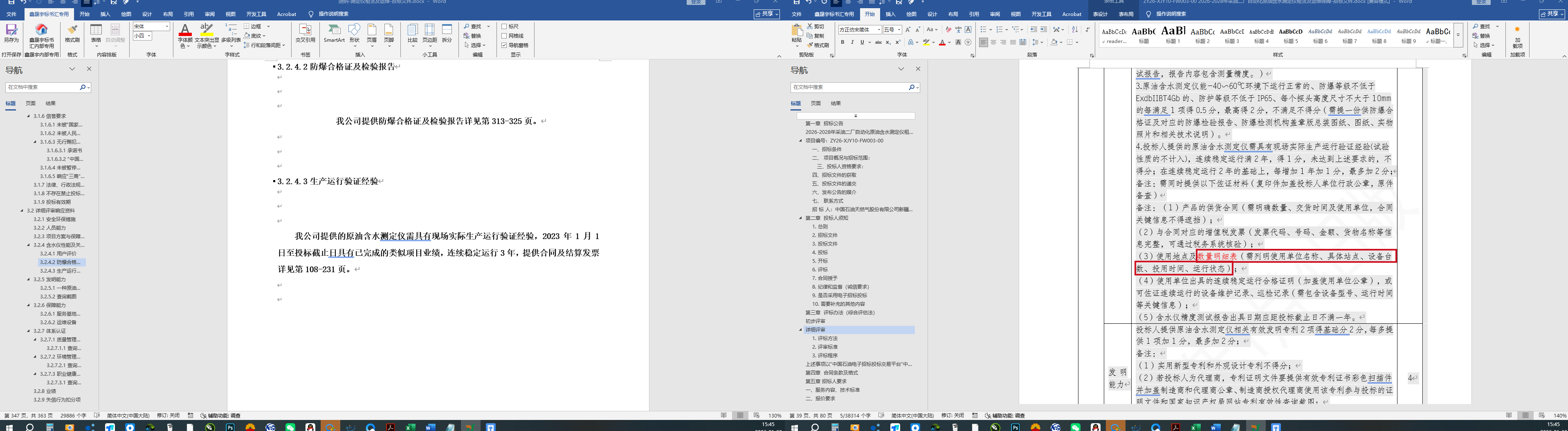Click 共享 share button in left window

click(766, 14)
